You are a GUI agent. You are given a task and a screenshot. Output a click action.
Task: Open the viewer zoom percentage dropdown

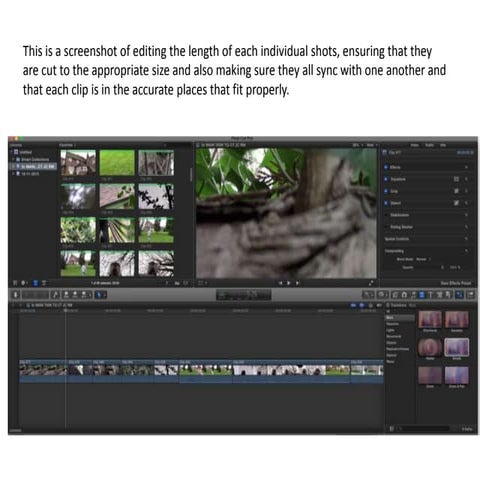[x=357, y=145]
